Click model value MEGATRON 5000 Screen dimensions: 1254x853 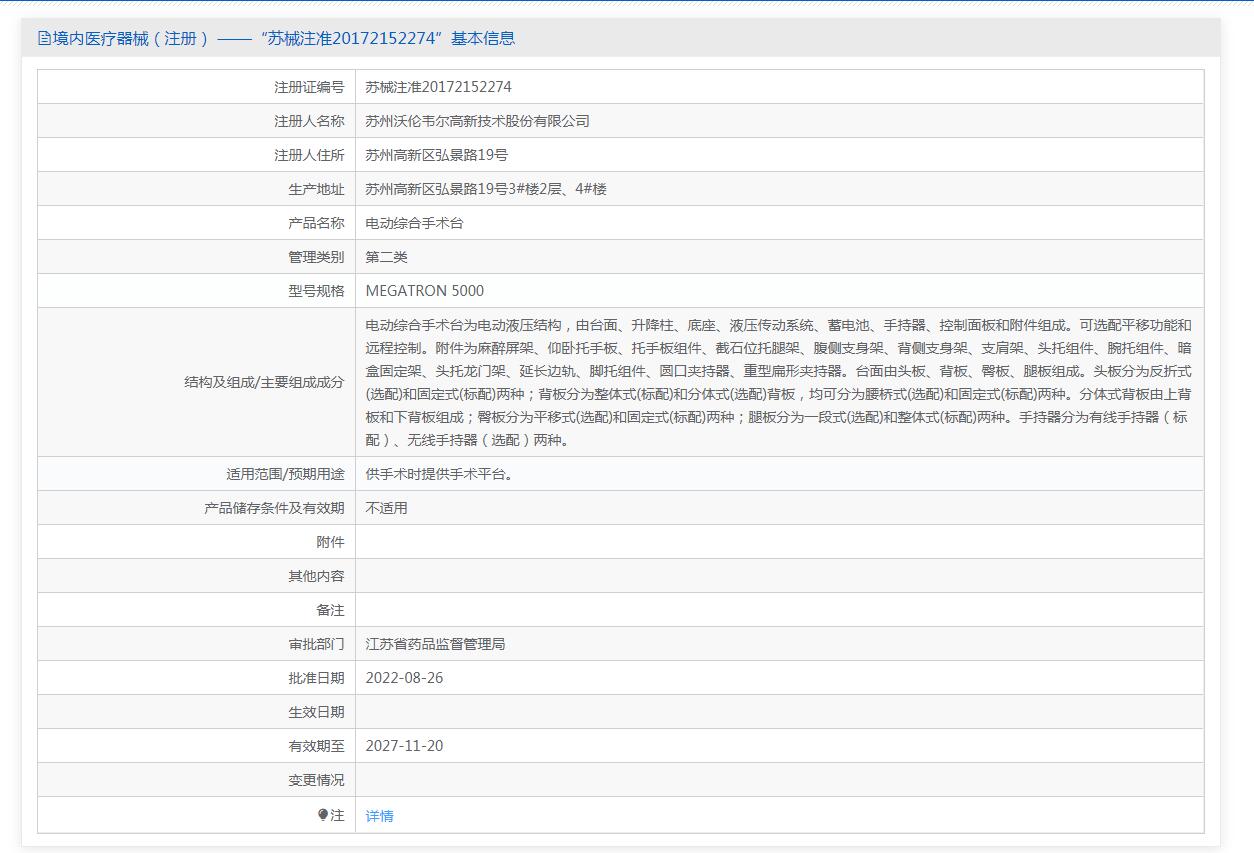point(424,291)
